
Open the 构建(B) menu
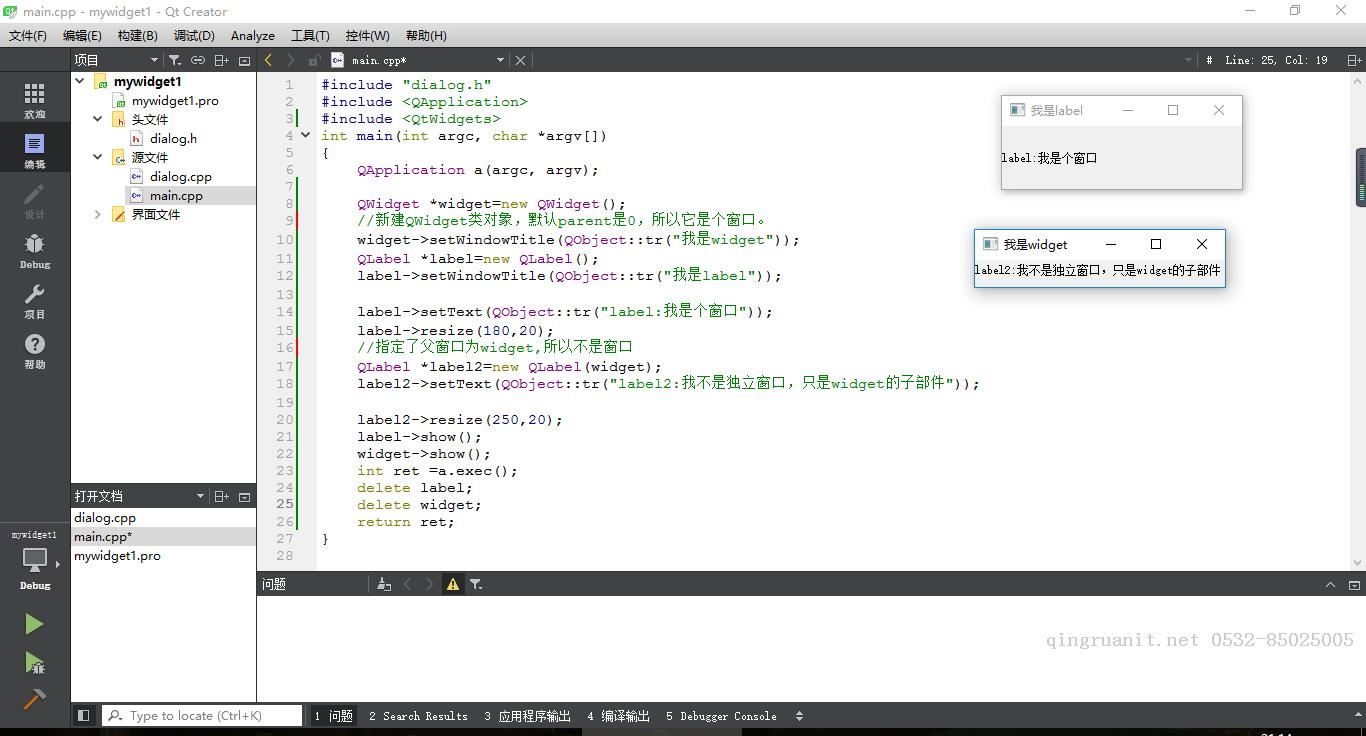[137, 35]
